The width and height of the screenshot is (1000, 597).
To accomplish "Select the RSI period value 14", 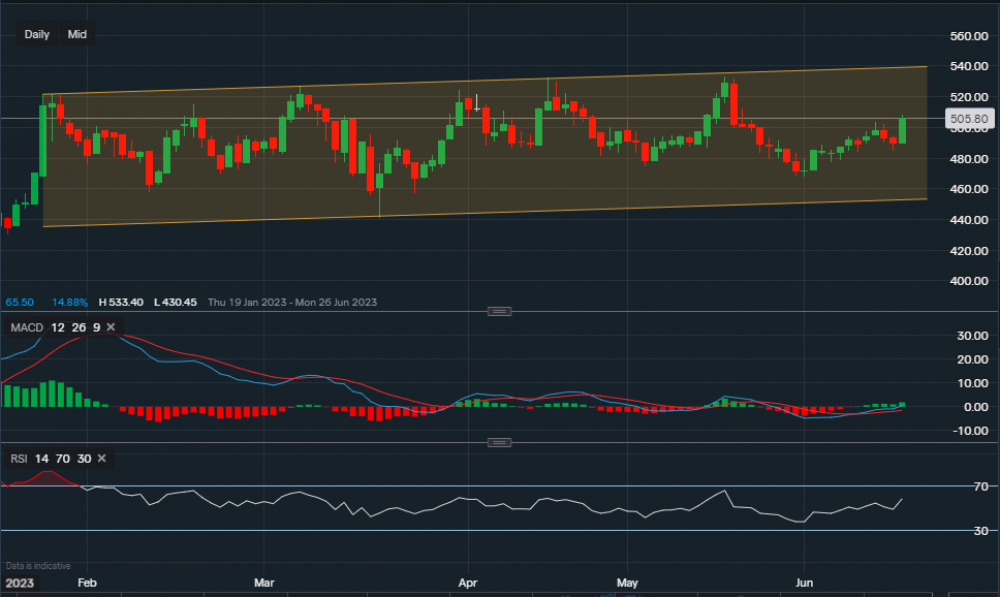I will click(x=43, y=459).
